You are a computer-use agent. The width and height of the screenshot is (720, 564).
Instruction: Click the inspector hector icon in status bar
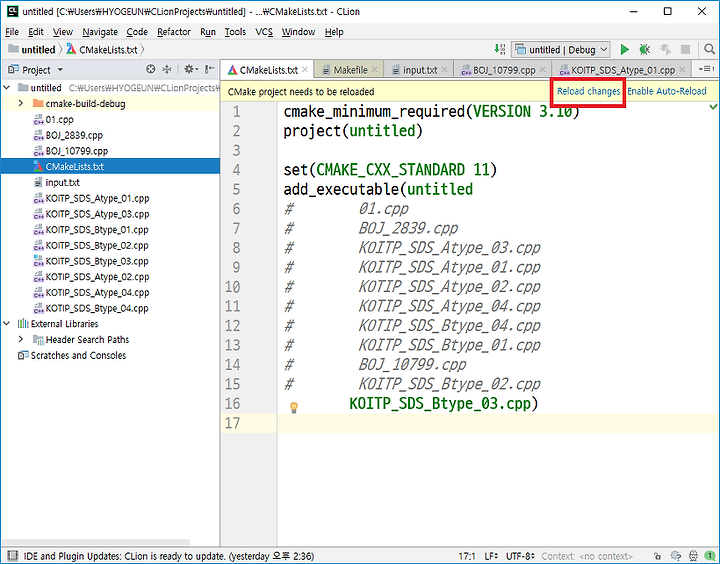pyautogui.click(x=693, y=556)
